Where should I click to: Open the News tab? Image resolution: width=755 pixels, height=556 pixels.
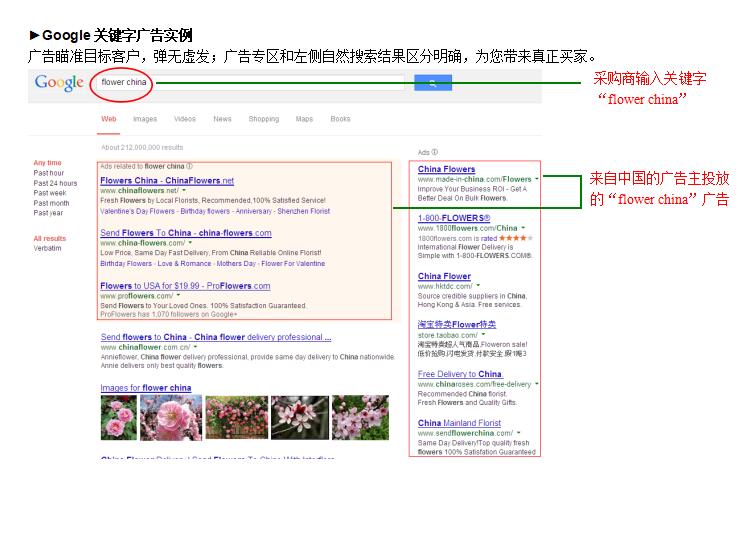pos(222,118)
